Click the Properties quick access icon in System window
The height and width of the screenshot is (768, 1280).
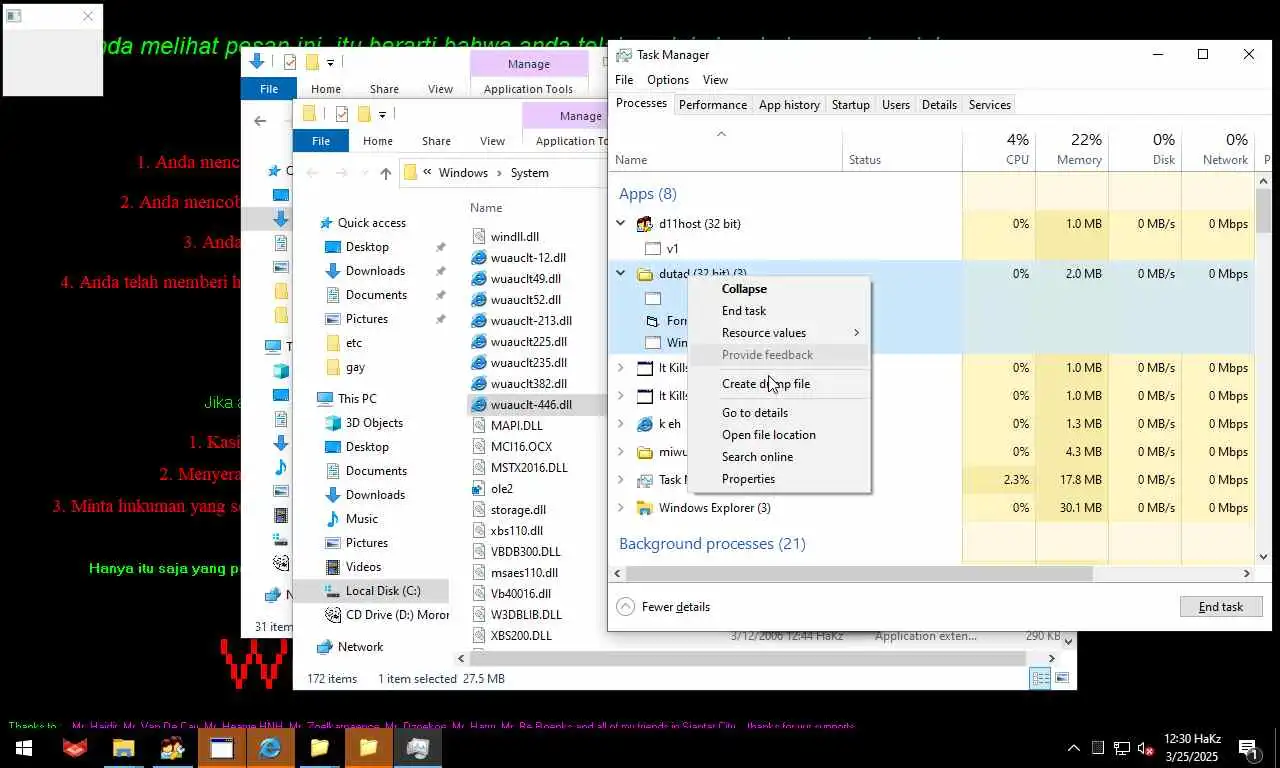pos(342,114)
